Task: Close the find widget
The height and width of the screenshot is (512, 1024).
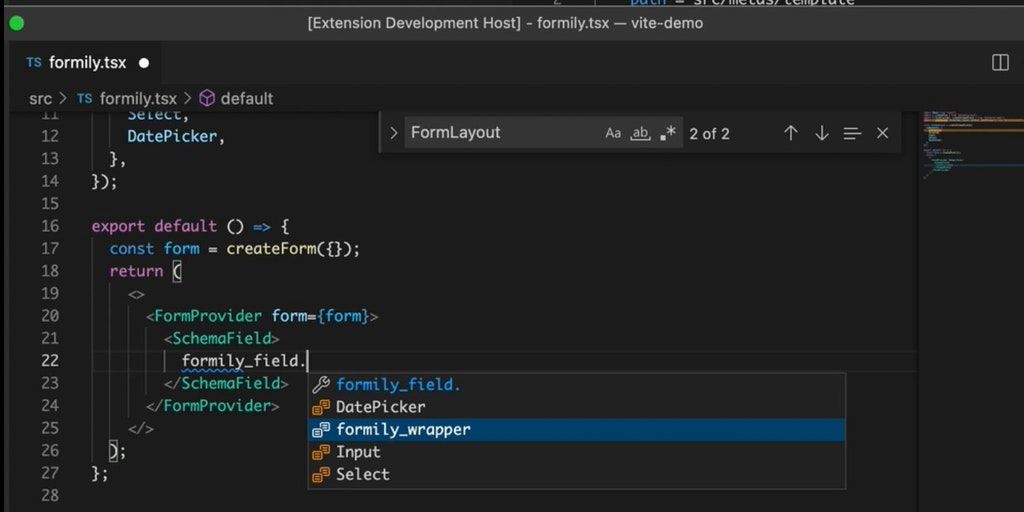Action: click(882, 133)
